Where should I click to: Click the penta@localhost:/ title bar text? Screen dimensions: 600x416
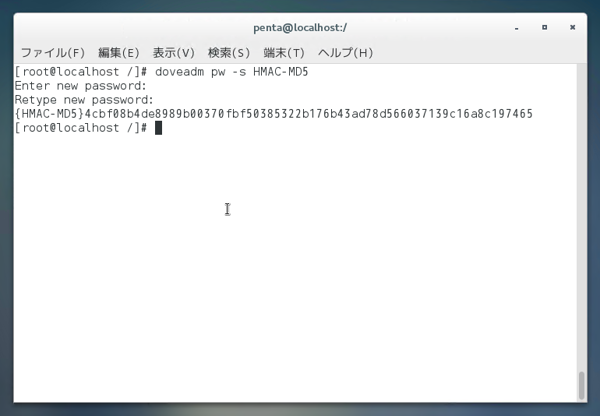300,28
